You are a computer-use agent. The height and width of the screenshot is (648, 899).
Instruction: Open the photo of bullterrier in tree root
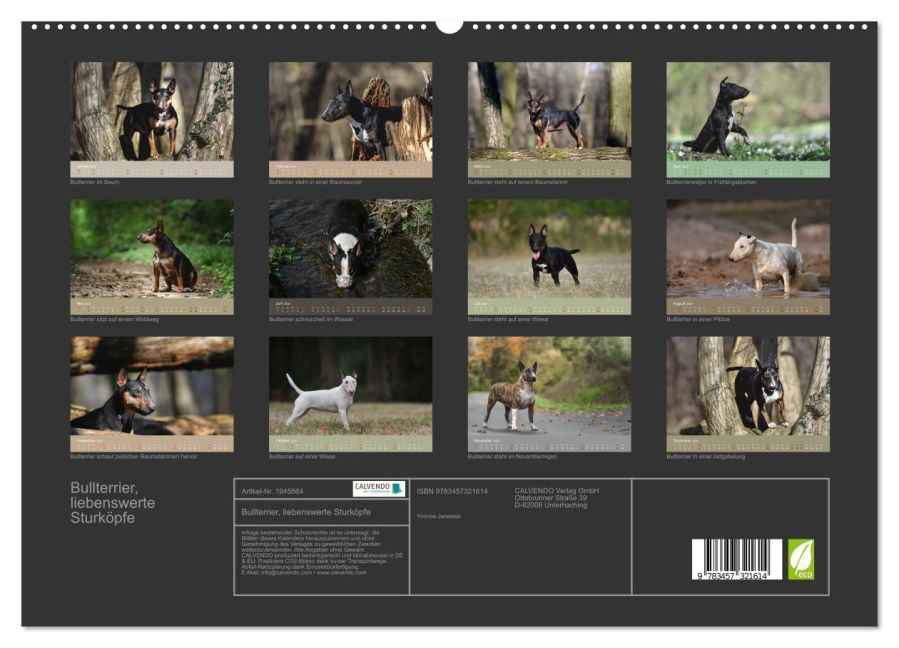pos(350,111)
